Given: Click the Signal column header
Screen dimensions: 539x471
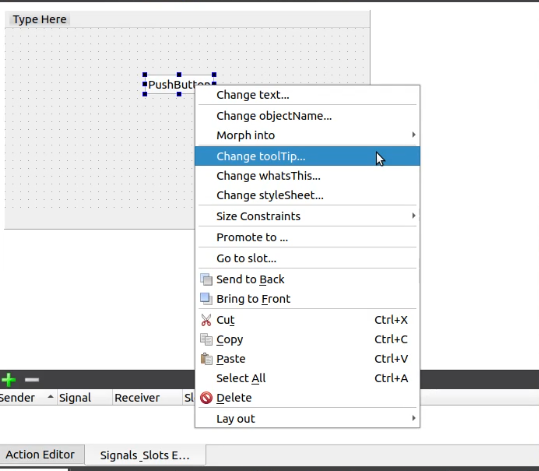Looking at the screenshot, I should [84, 398].
